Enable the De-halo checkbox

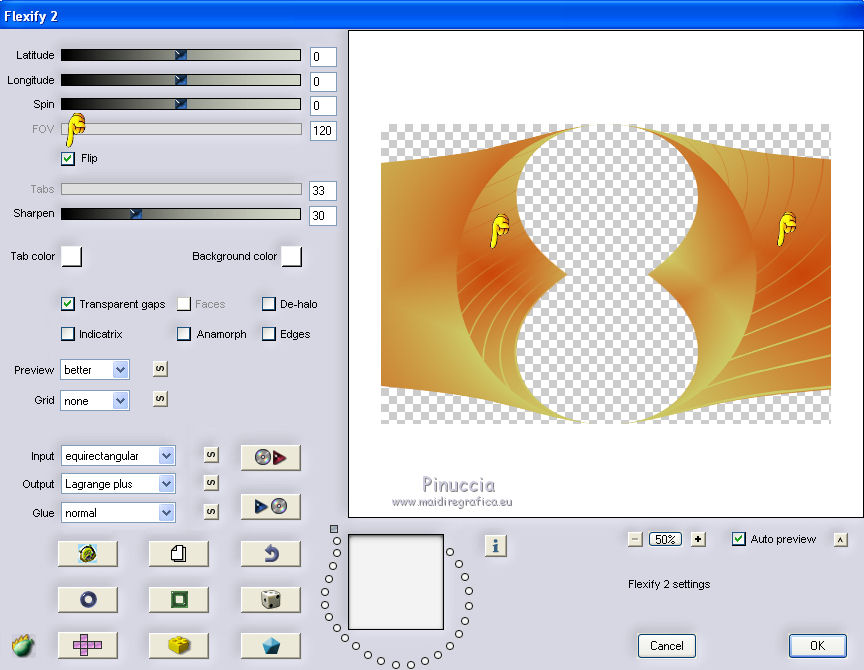pyautogui.click(x=269, y=304)
